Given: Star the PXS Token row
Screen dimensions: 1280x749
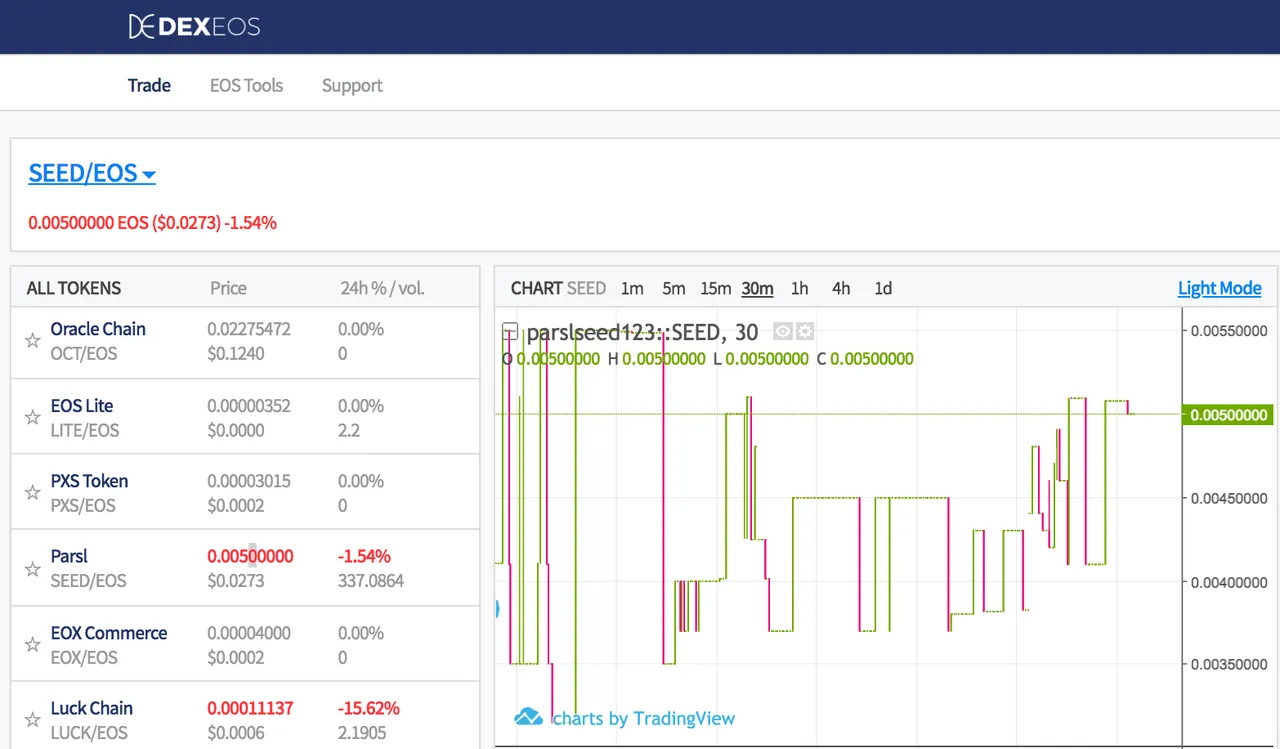Looking at the screenshot, I should [x=32, y=493].
